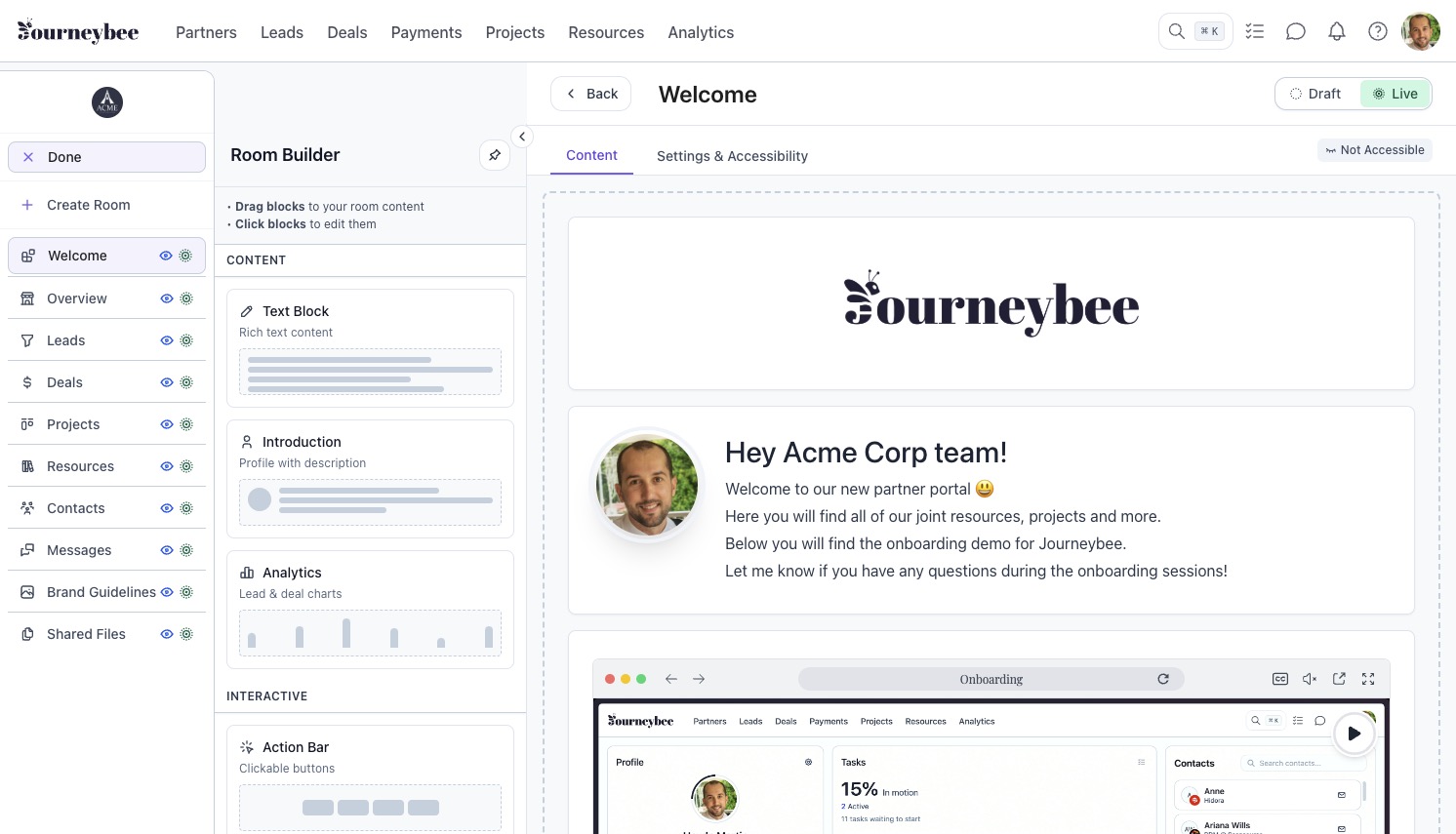Open the Payments menu
The width and height of the screenshot is (1456, 834).
click(x=426, y=32)
